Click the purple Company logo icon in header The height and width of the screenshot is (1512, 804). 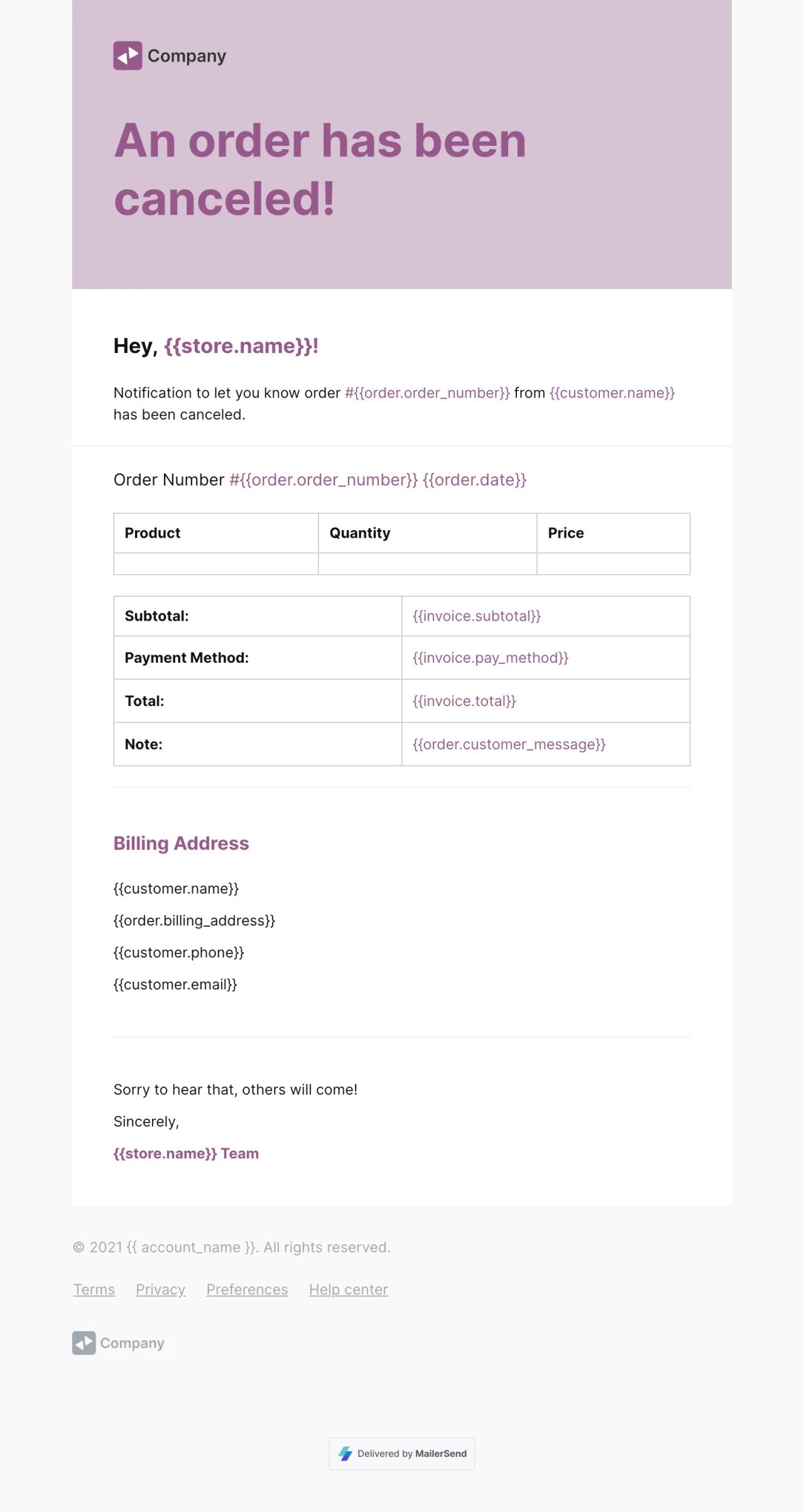tap(128, 56)
